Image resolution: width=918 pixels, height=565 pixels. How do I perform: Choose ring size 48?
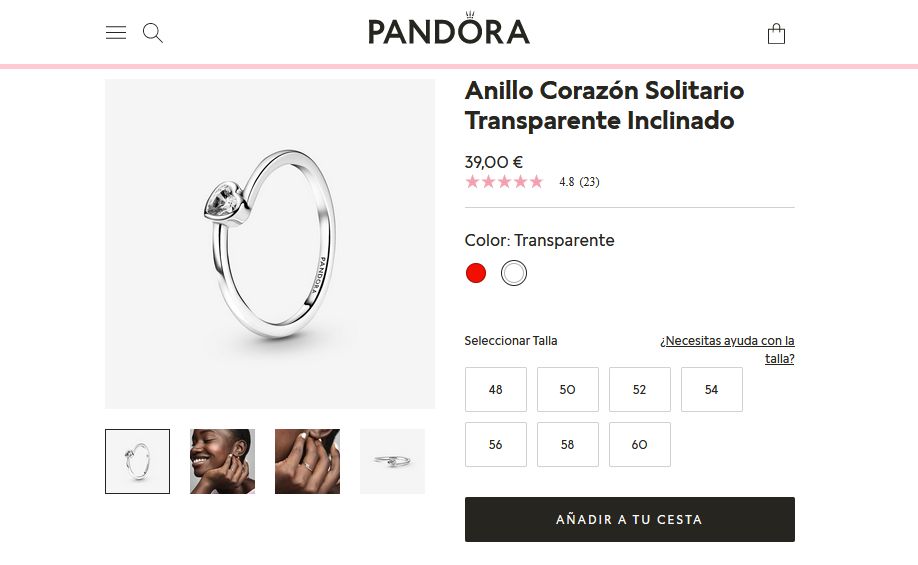496,389
